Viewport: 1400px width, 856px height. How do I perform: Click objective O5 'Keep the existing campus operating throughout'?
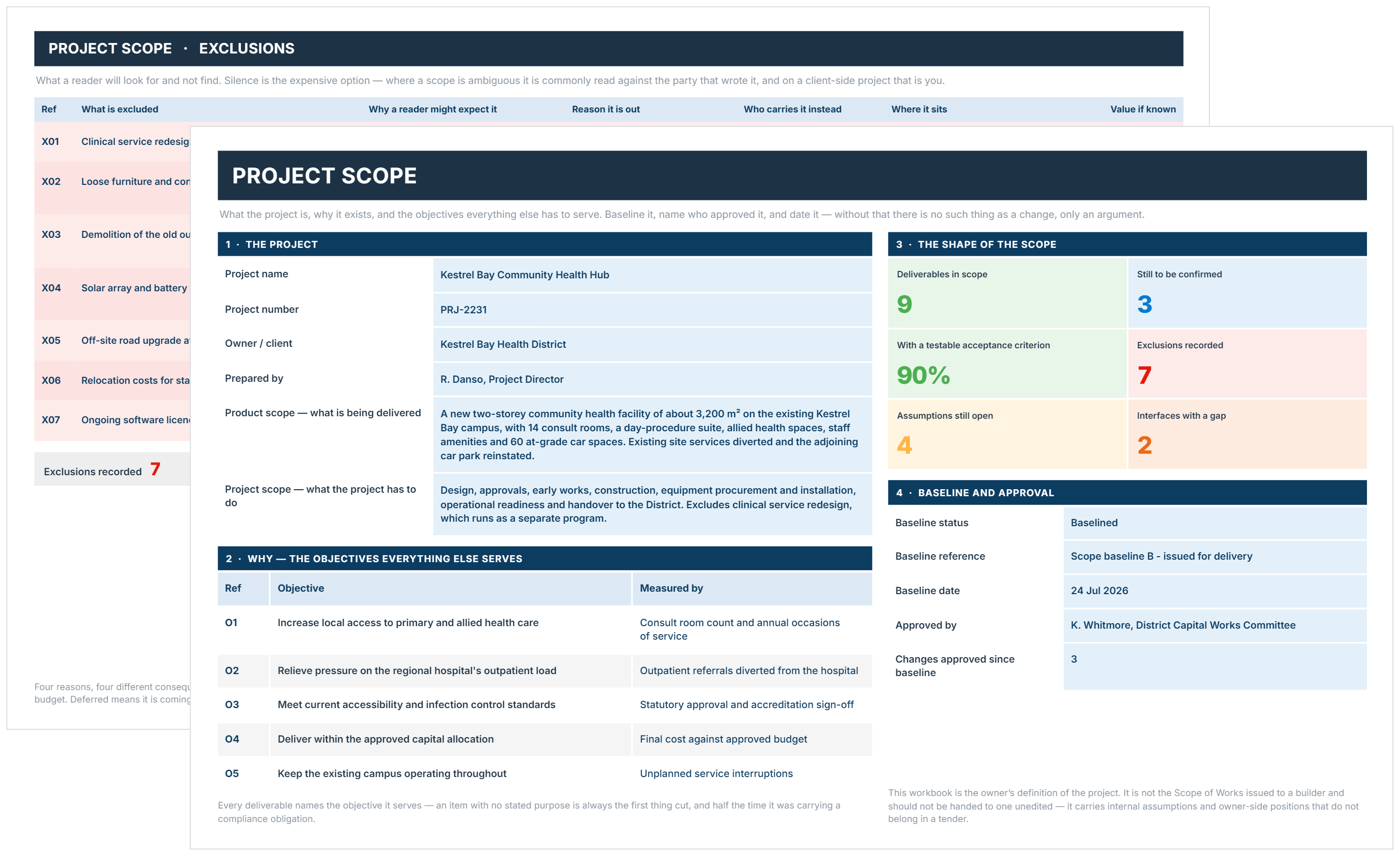pos(392,774)
